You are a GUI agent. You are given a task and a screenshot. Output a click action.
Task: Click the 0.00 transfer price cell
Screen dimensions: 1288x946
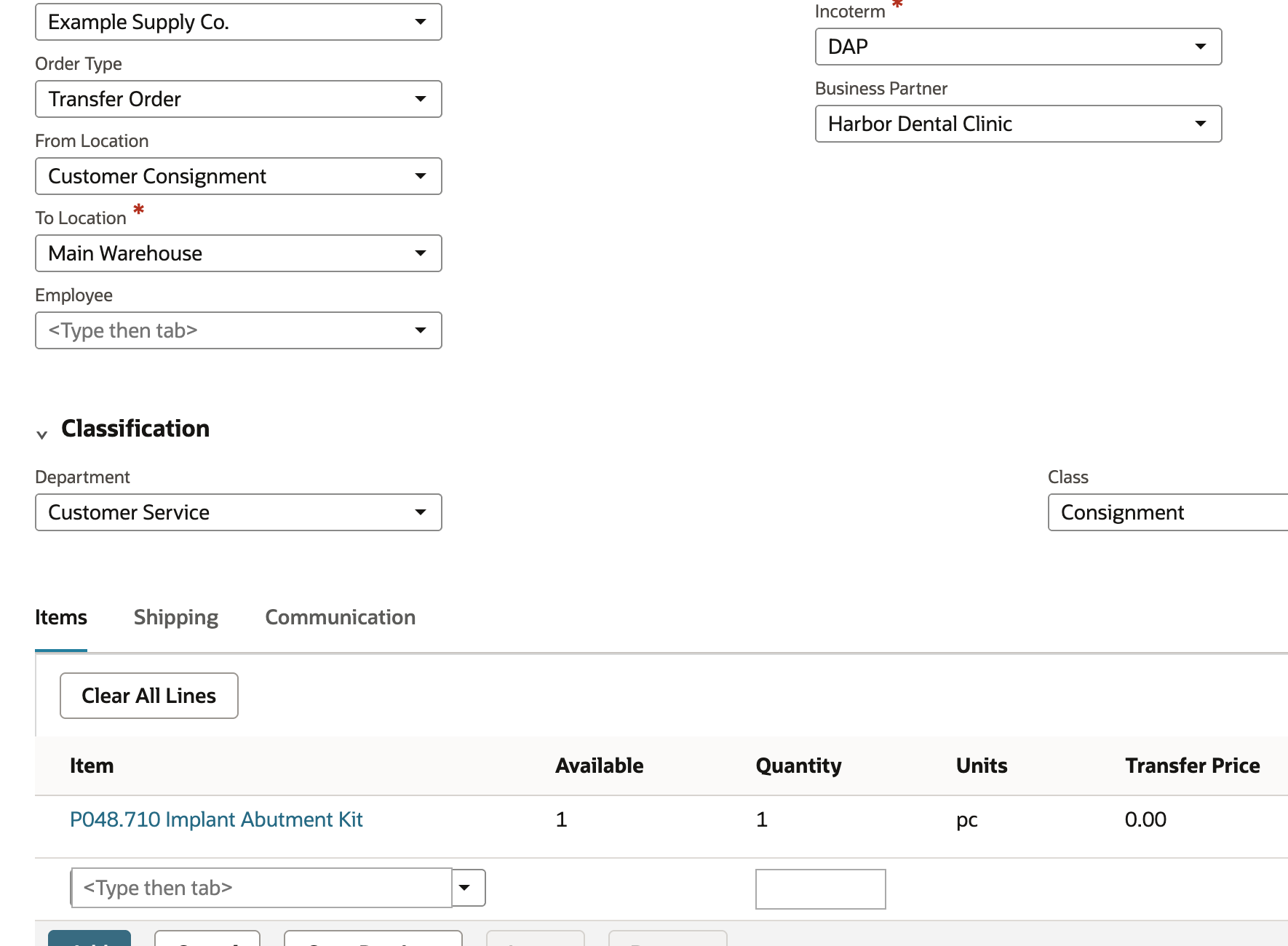(x=1146, y=819)
